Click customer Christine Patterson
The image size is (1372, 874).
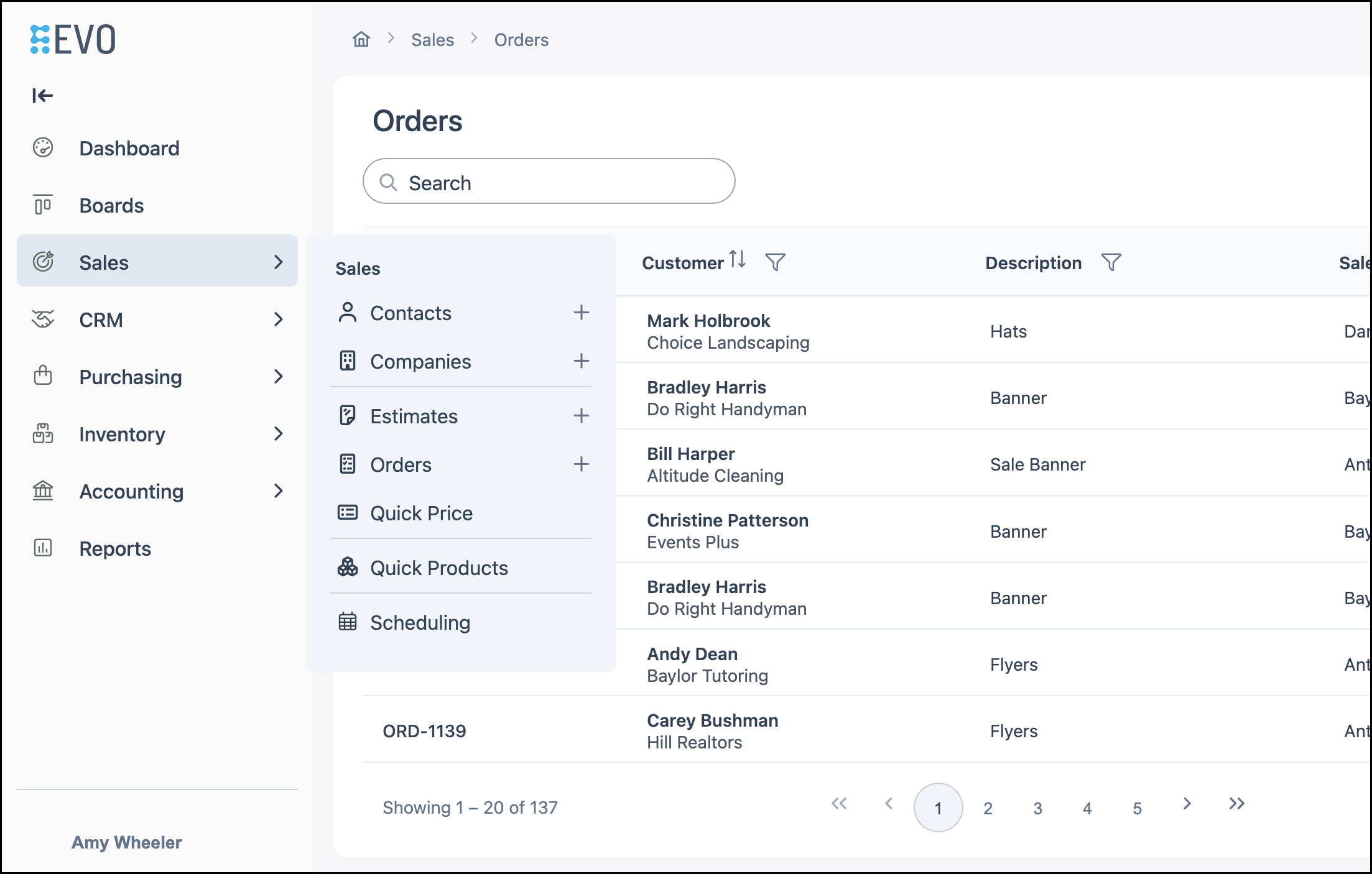tap(728, 520)
